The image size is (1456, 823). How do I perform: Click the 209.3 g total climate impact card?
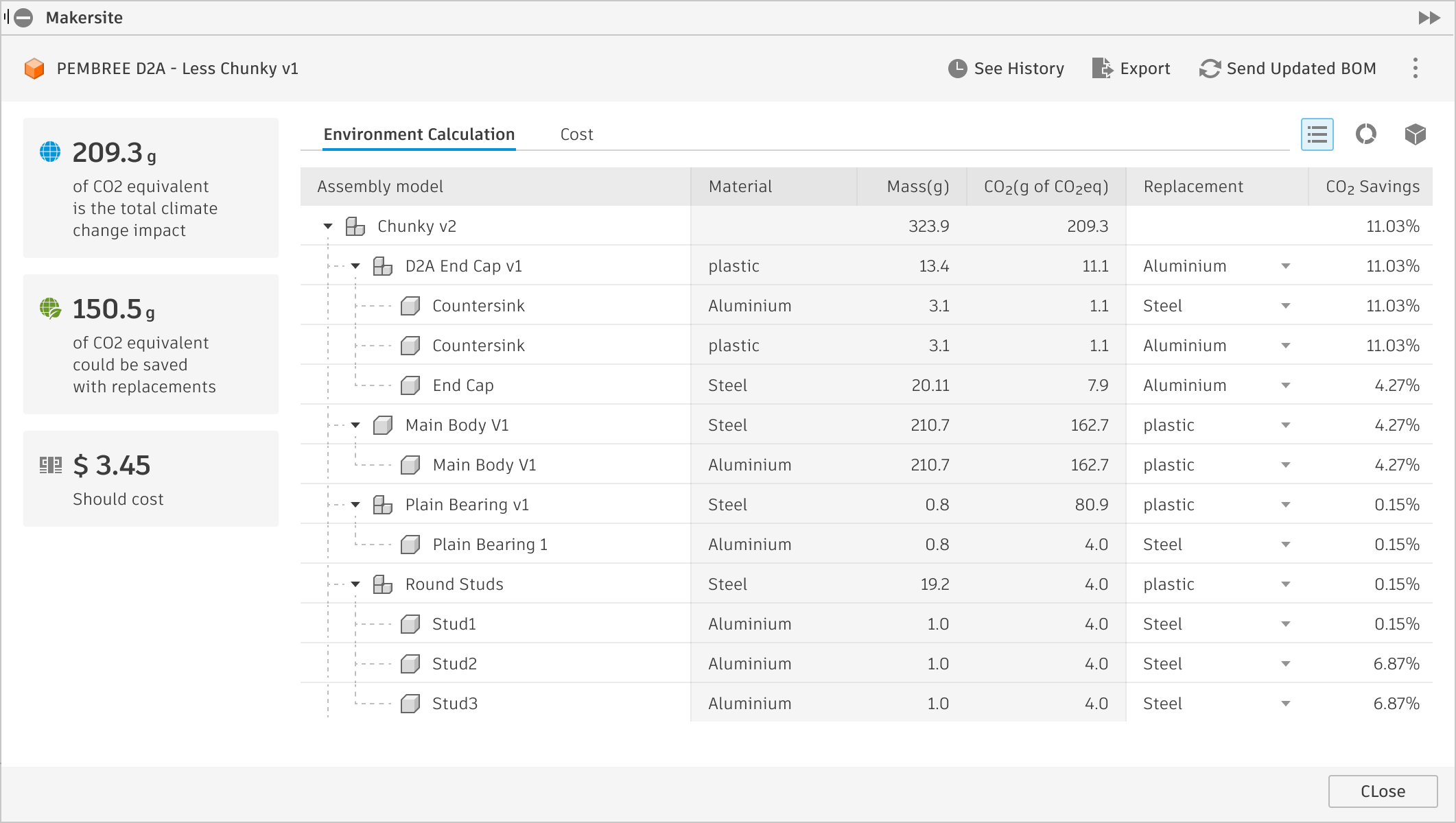(151, 188)
